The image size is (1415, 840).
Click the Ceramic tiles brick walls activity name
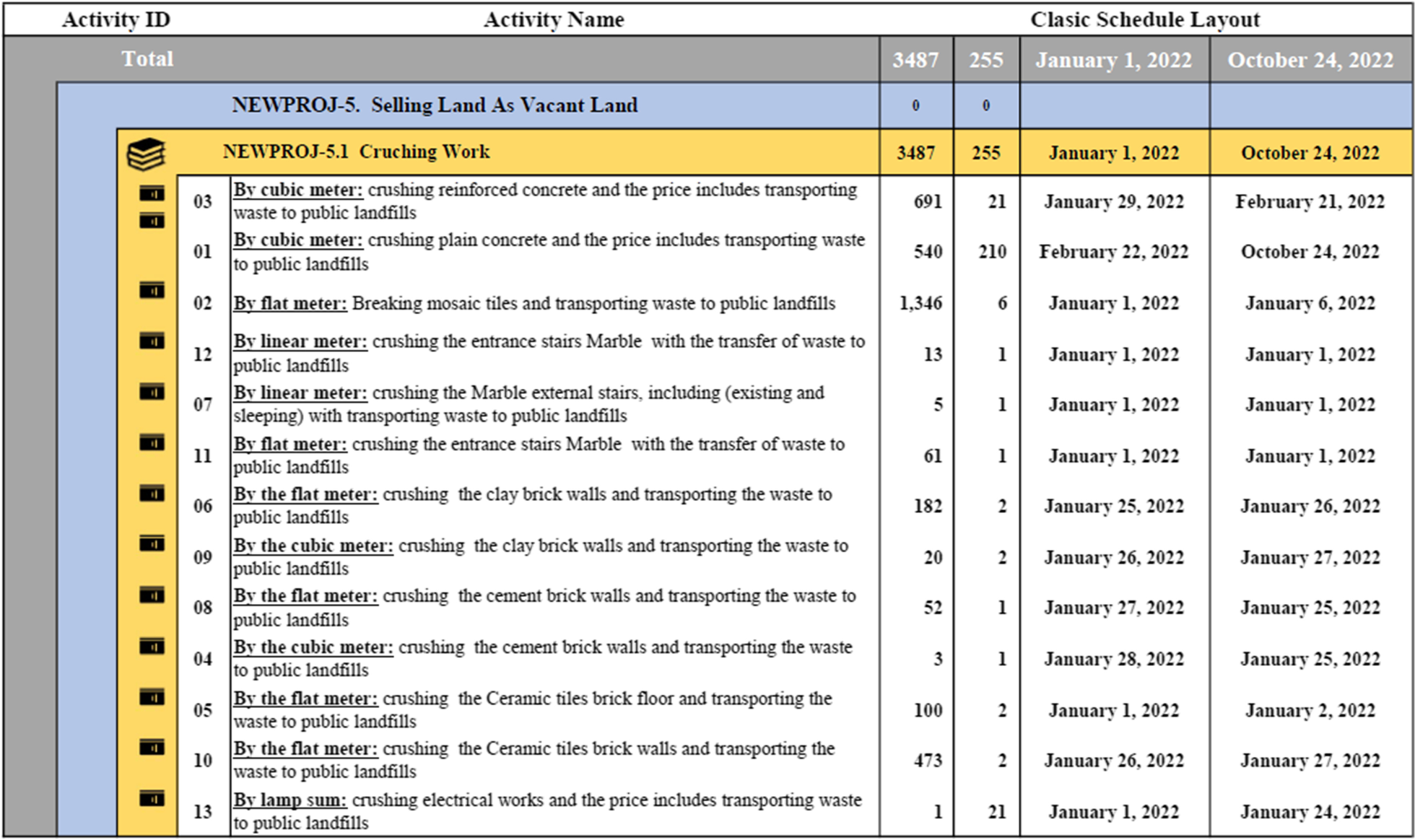(534, 761)
